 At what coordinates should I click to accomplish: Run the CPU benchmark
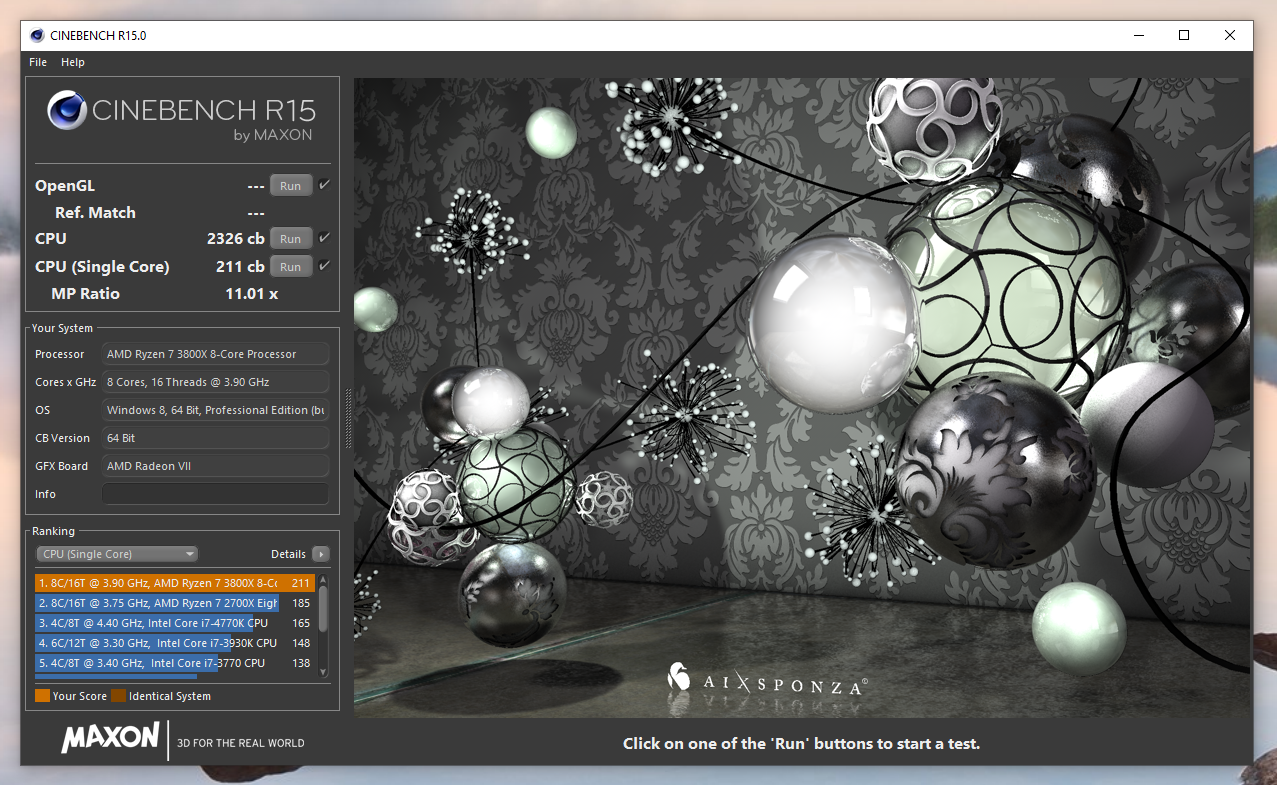tap(291, 239)
